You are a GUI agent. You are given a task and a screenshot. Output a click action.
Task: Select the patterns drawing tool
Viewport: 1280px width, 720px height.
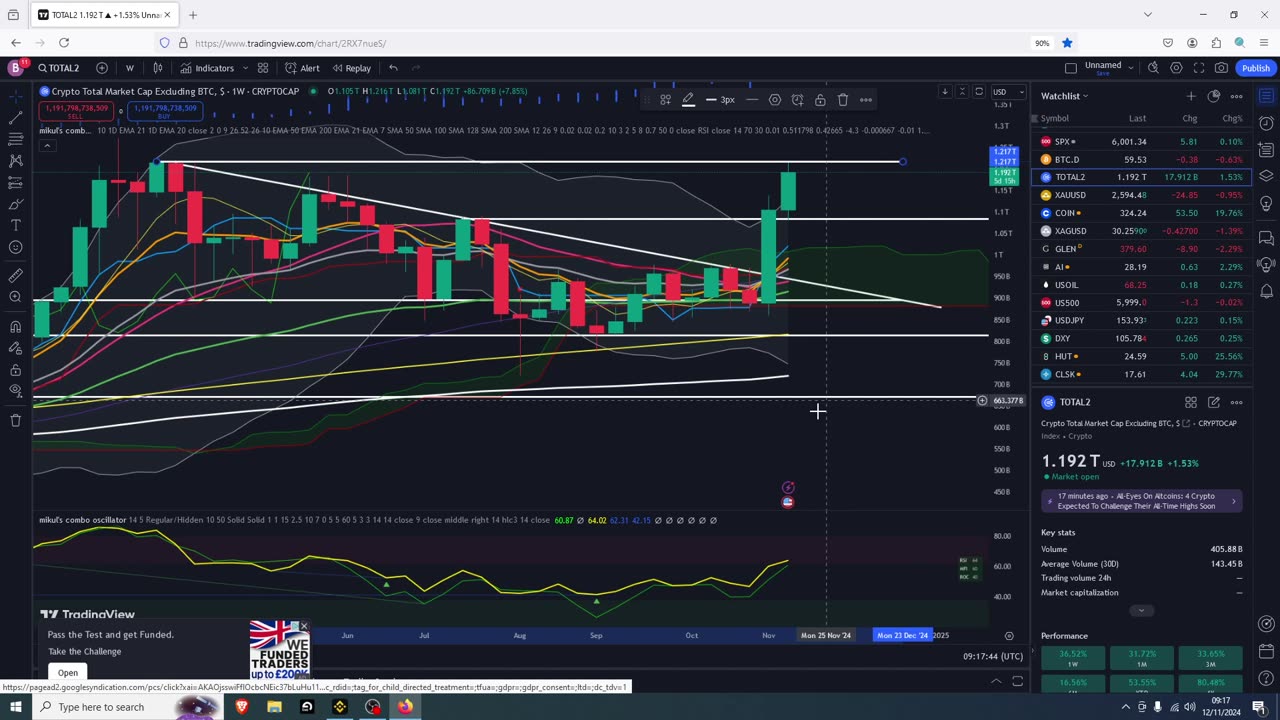(15, 161)
